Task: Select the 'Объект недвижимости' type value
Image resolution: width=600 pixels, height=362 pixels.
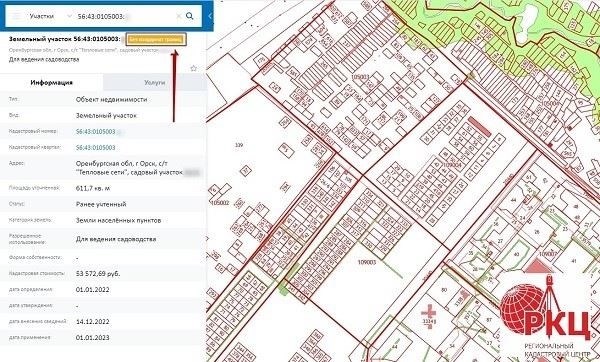Action: point(111,99)
